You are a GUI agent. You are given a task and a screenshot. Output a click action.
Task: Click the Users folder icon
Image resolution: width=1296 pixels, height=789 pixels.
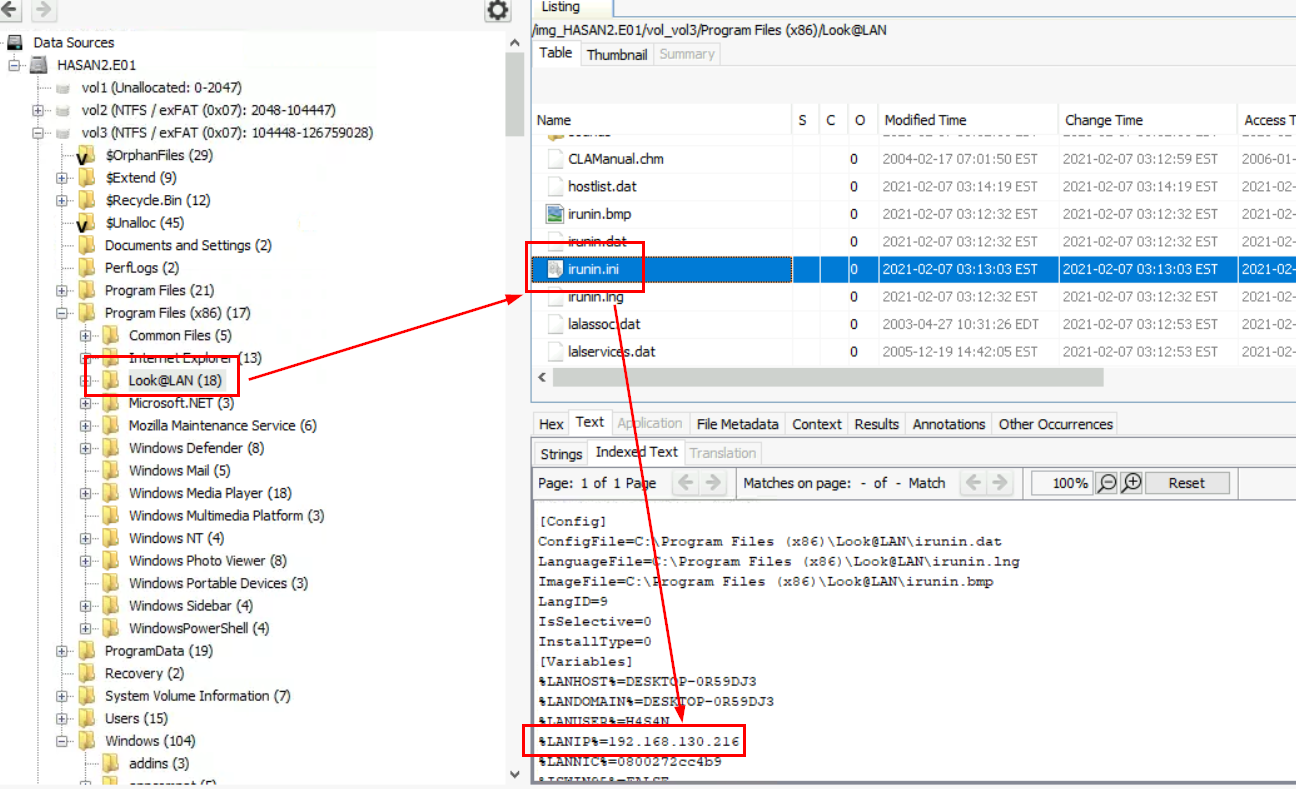tap(87, 718)
